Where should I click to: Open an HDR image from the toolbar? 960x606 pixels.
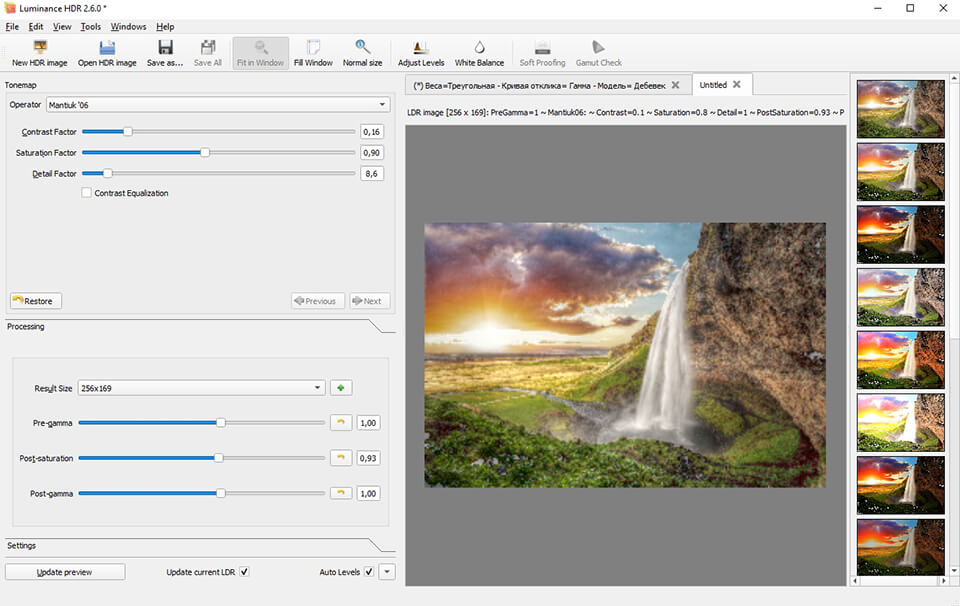(x=106, y=52)
